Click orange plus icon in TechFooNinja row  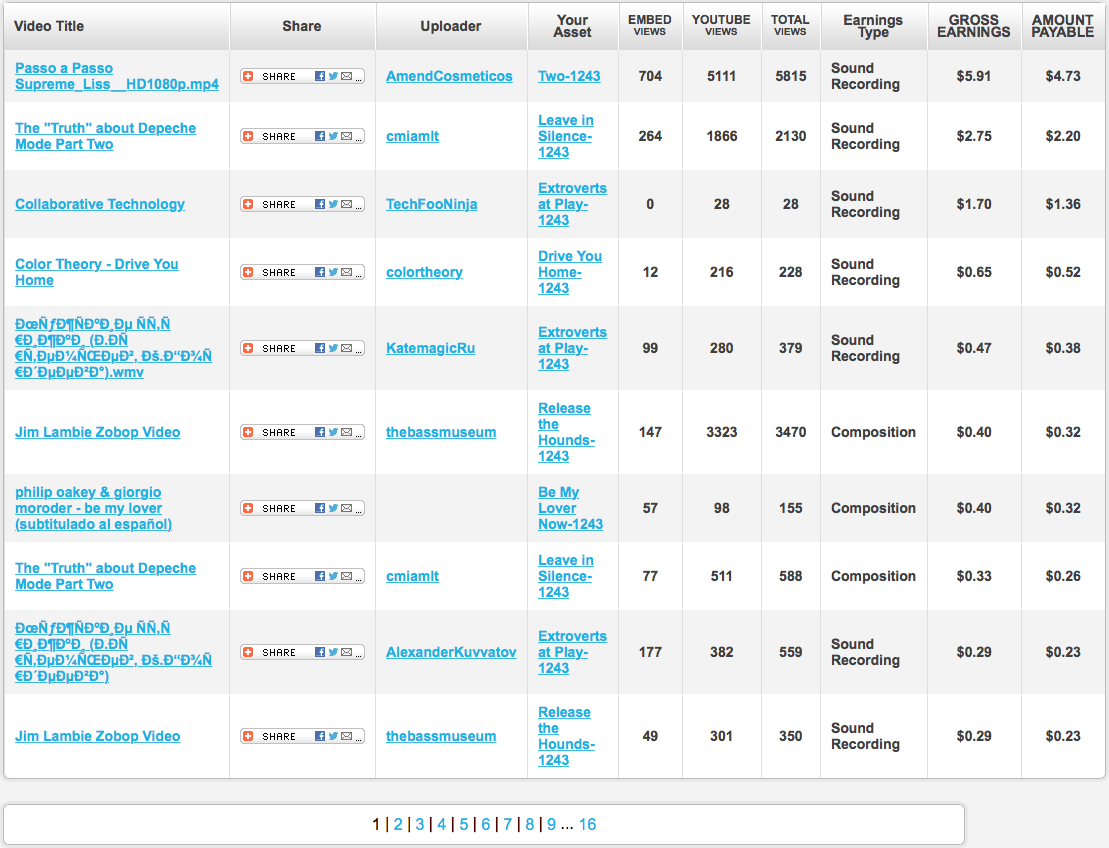(x=248, y=204)
